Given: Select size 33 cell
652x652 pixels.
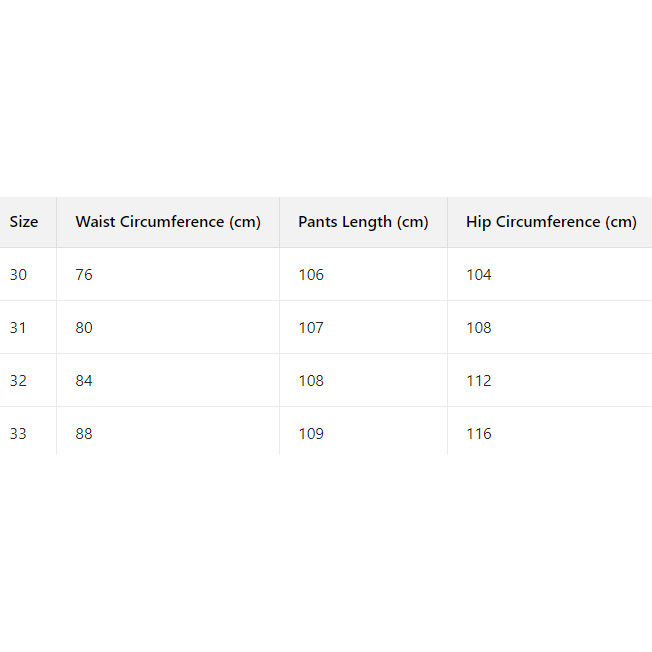Looking at the screenshot, I should tap(19, 434).
